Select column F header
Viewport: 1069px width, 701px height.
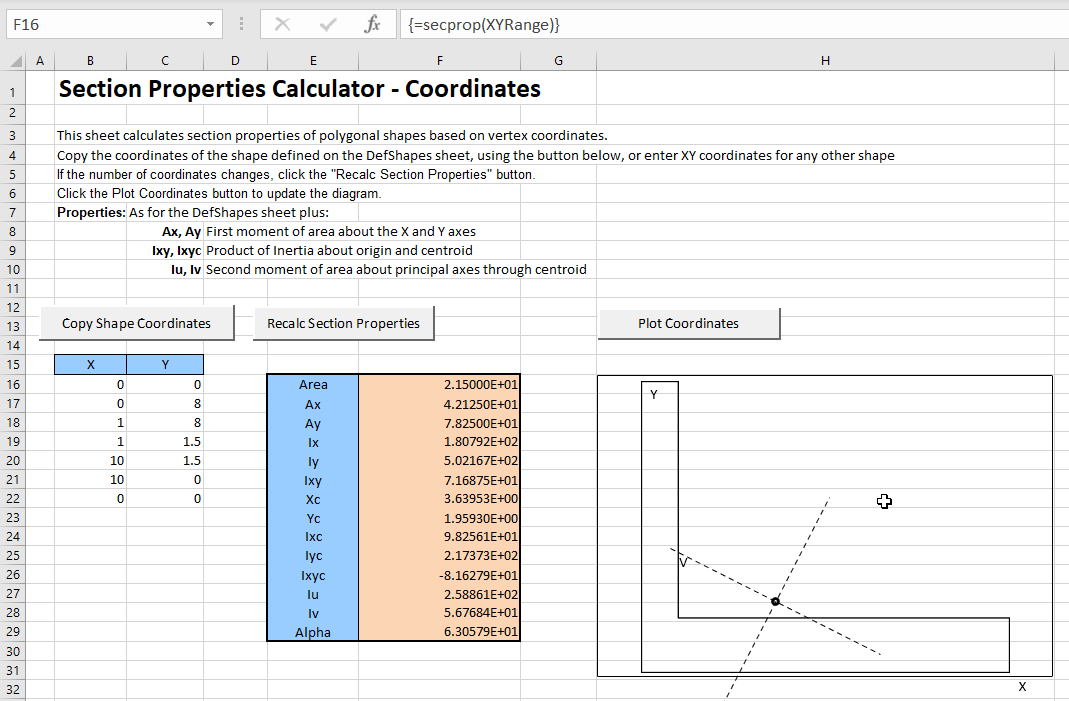coord(440,61)
